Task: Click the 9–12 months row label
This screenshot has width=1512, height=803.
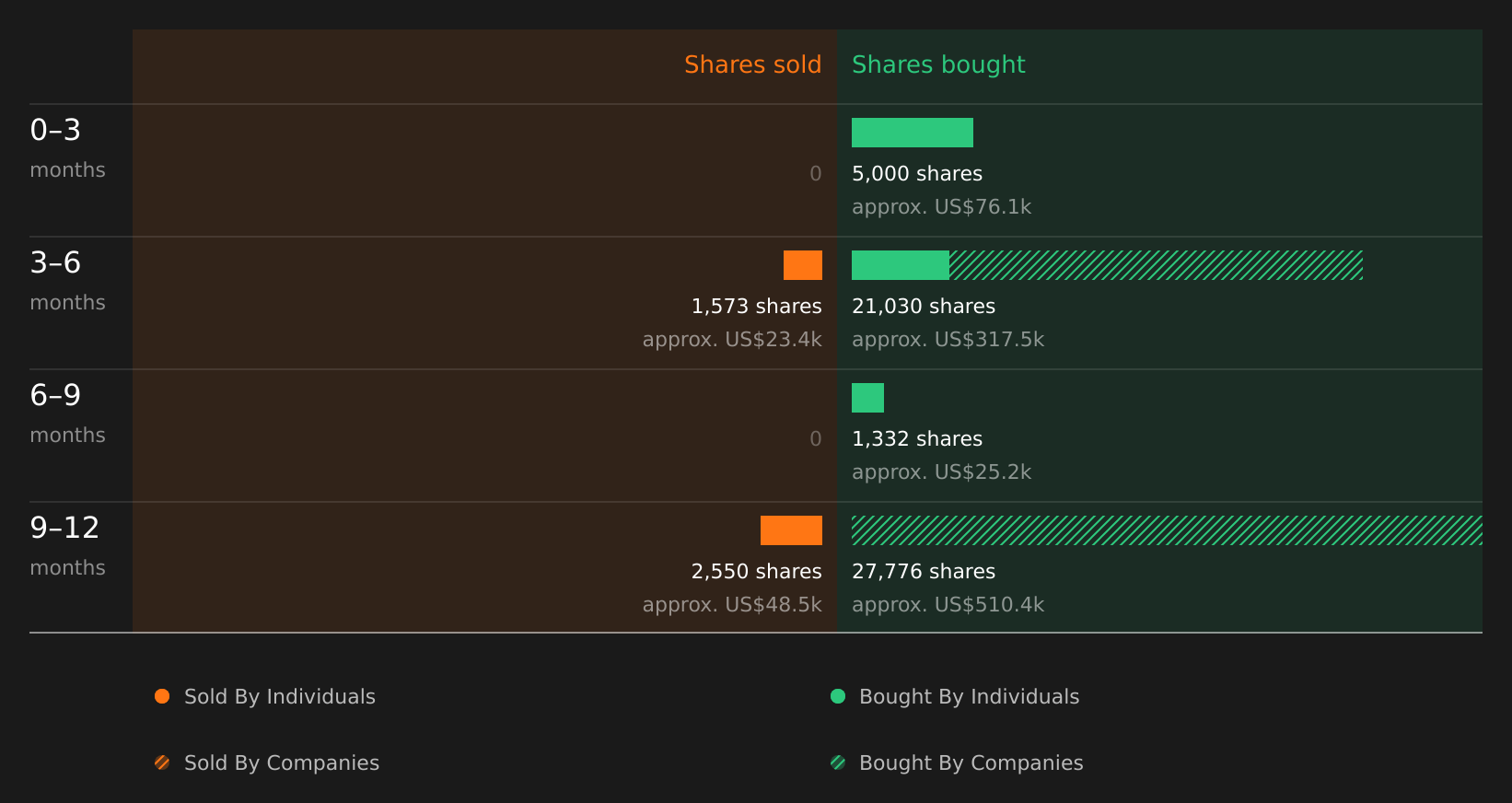Action: (67, 546)
